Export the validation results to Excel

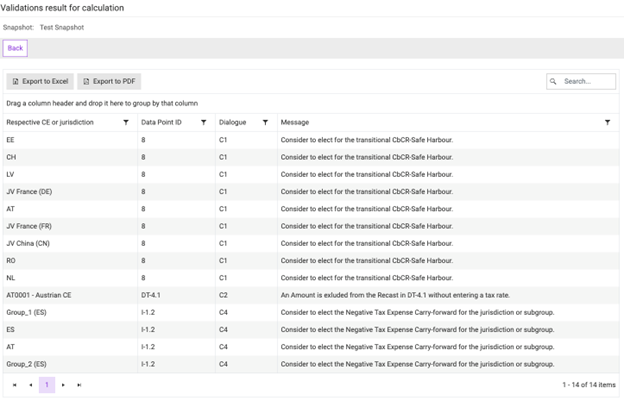(39, 81)
